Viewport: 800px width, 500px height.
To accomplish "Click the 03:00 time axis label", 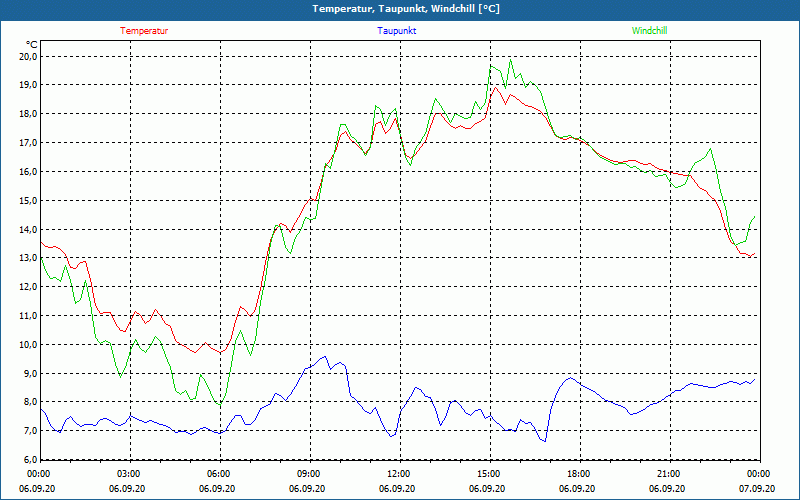I will click(131, 474).
